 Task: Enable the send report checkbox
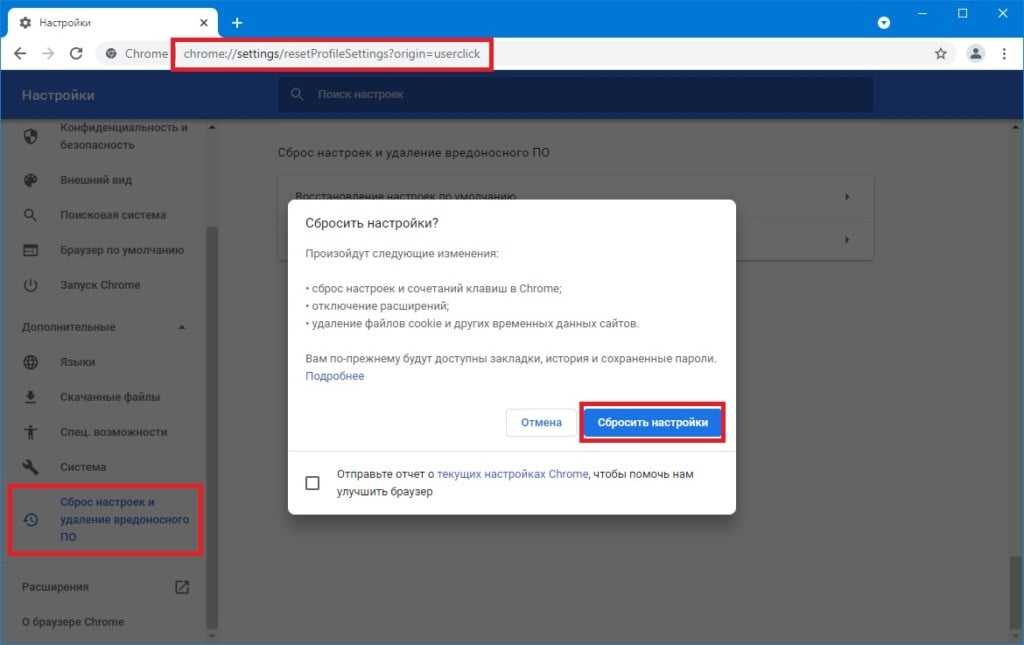312,483
